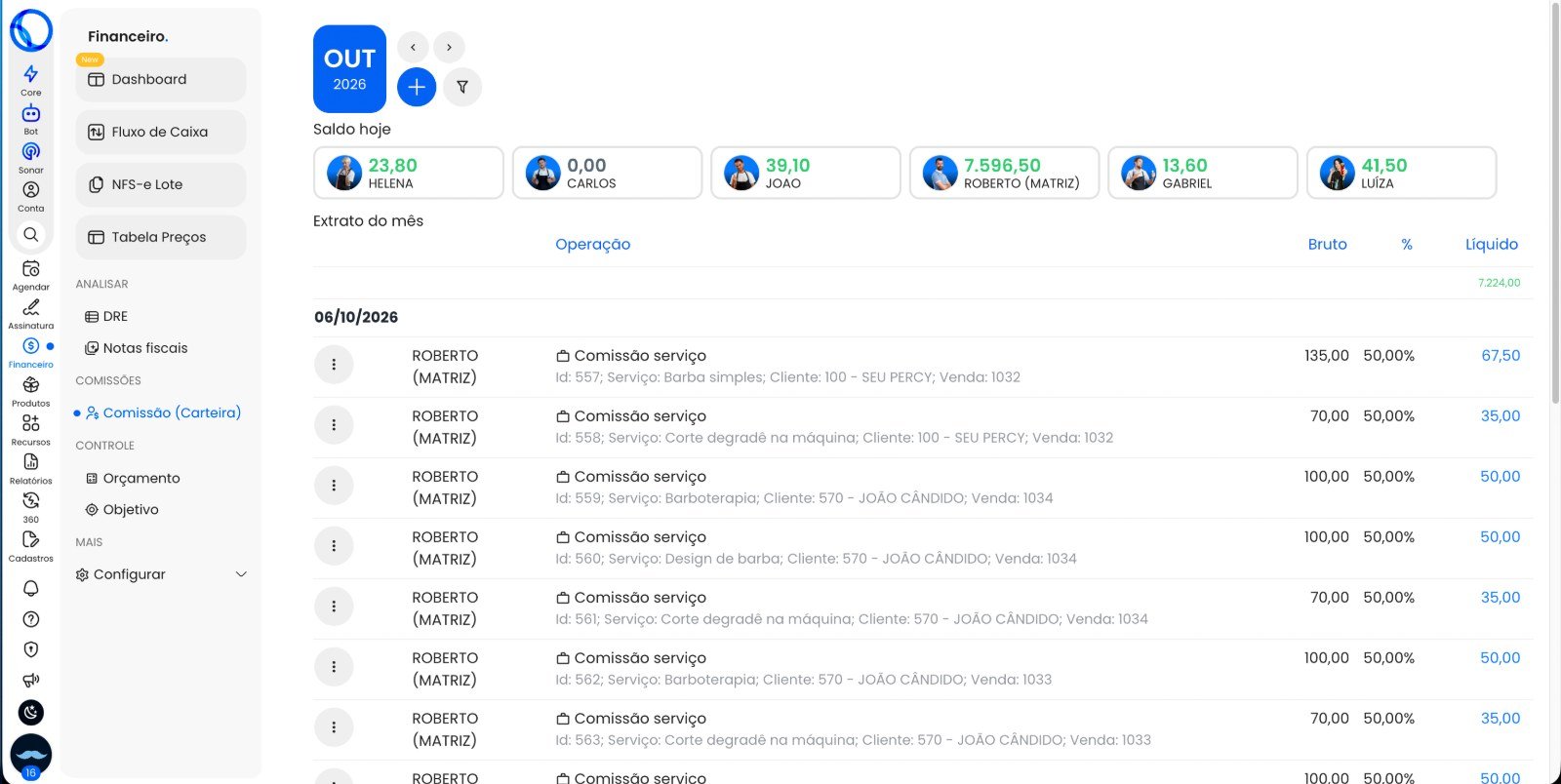This screenshot has width=1561, height=784.
Task: Open Fluxo de Caixa menu item
Action: coord(161,132)
